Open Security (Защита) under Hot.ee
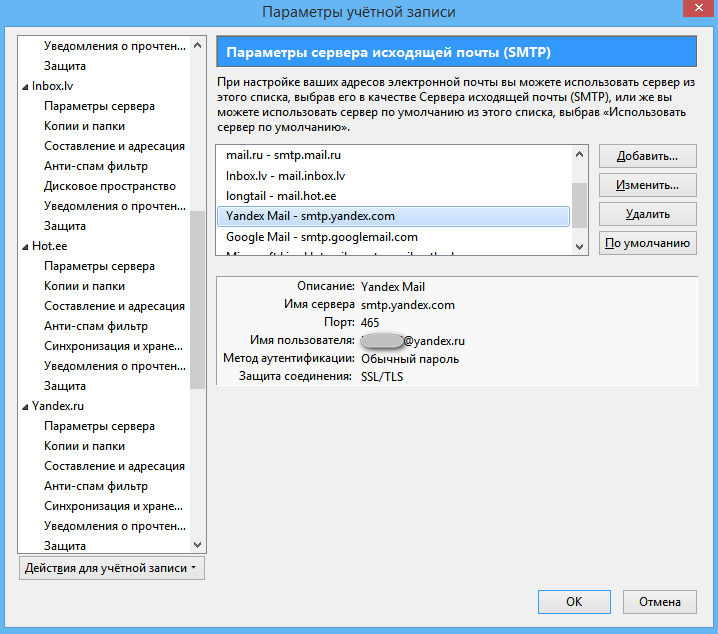Image resolution: width=718 pixels, height=634 pixels. (x=65, y=386)
